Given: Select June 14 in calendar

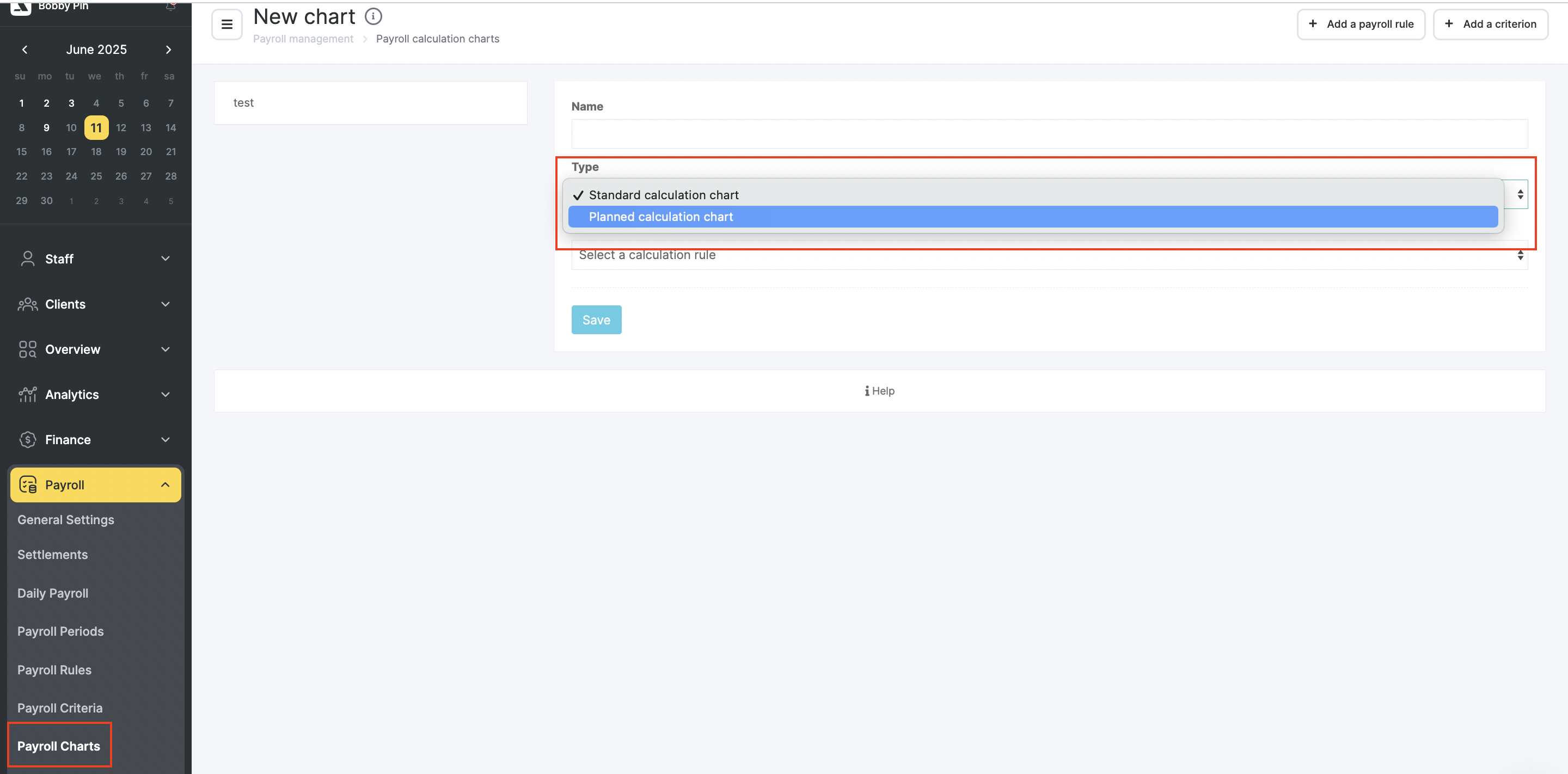Looking at the screenshot, I should [171, 128].
